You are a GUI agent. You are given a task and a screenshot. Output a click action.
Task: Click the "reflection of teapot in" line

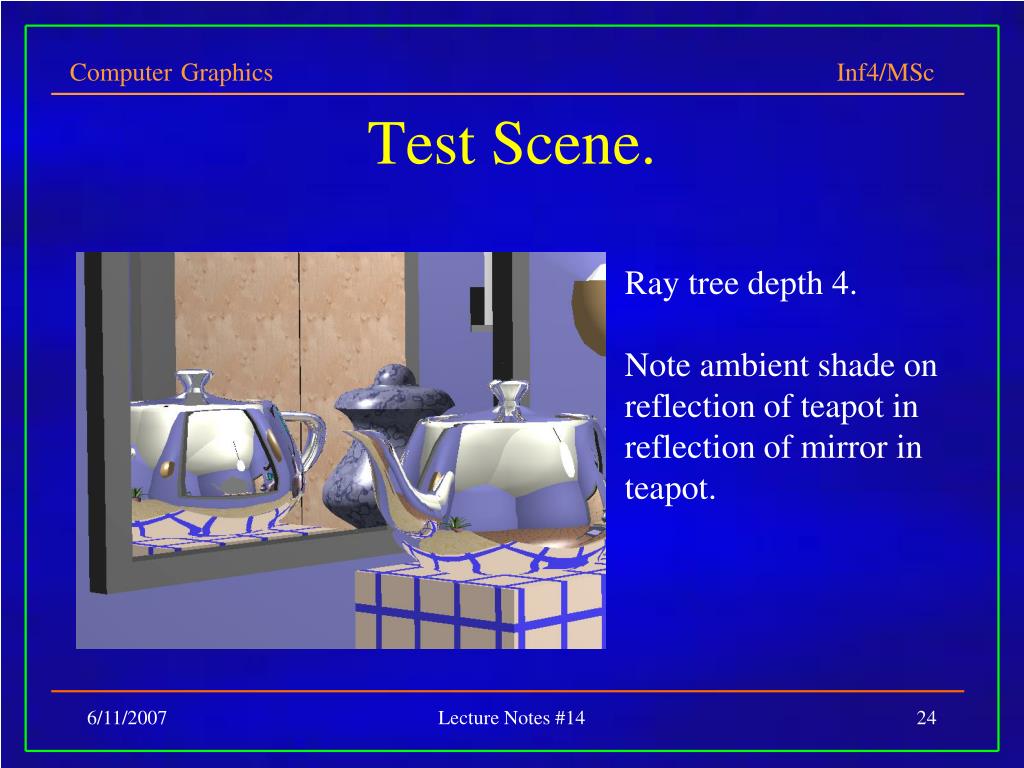click(x=771, y=407)
